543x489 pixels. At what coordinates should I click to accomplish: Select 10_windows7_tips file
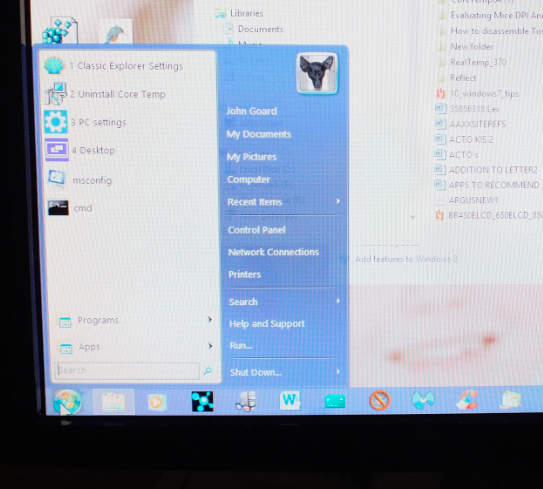coord(484,94)
